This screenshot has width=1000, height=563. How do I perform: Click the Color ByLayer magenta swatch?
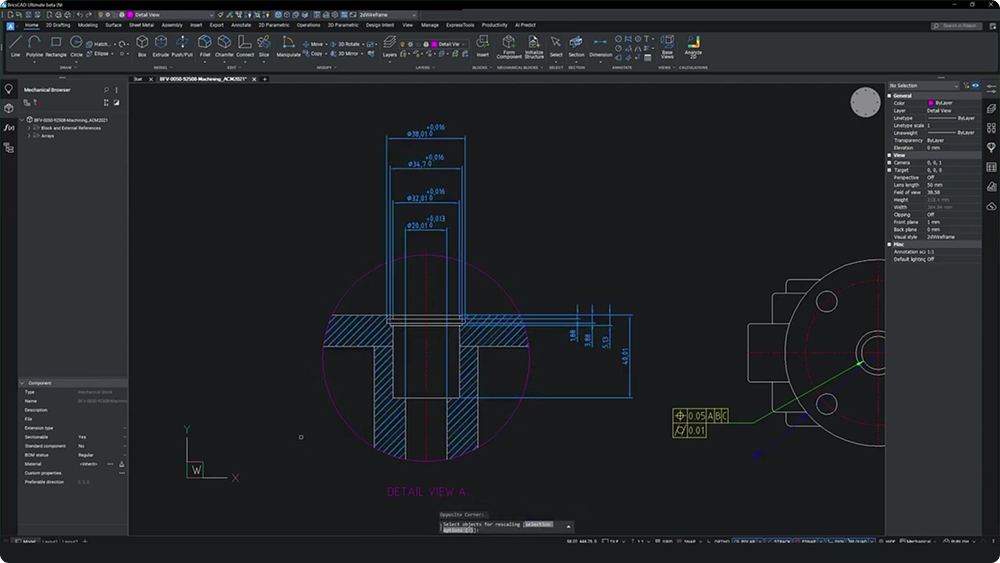click(931, 103)
